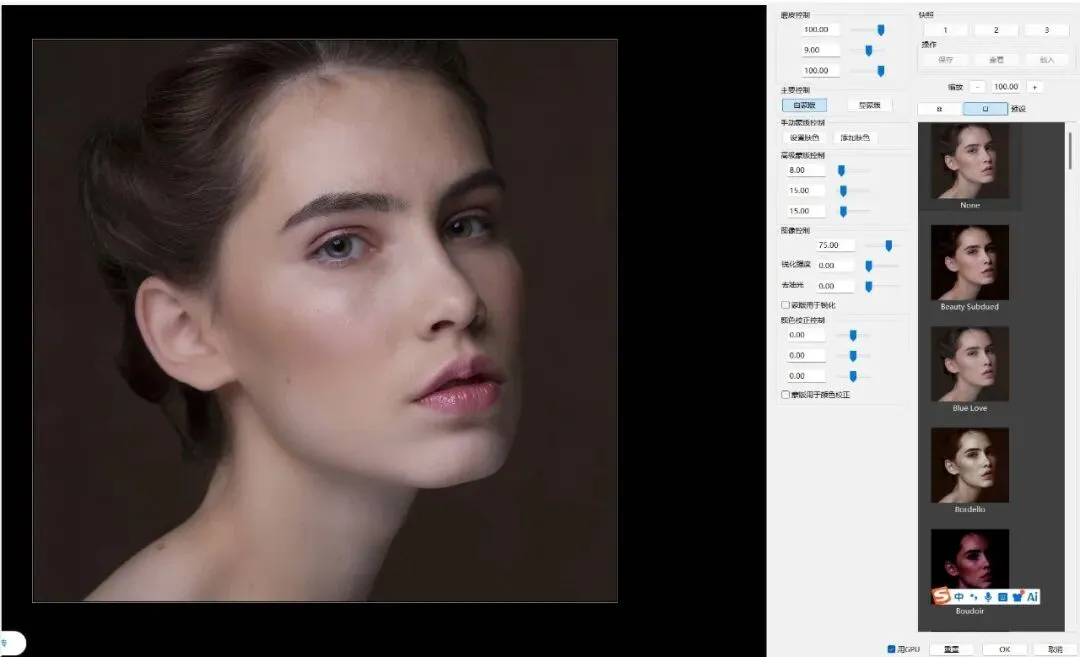
Task: Click the advanced mask slider at 8.00
Action: pyautogui.click(x=841, y=170)
